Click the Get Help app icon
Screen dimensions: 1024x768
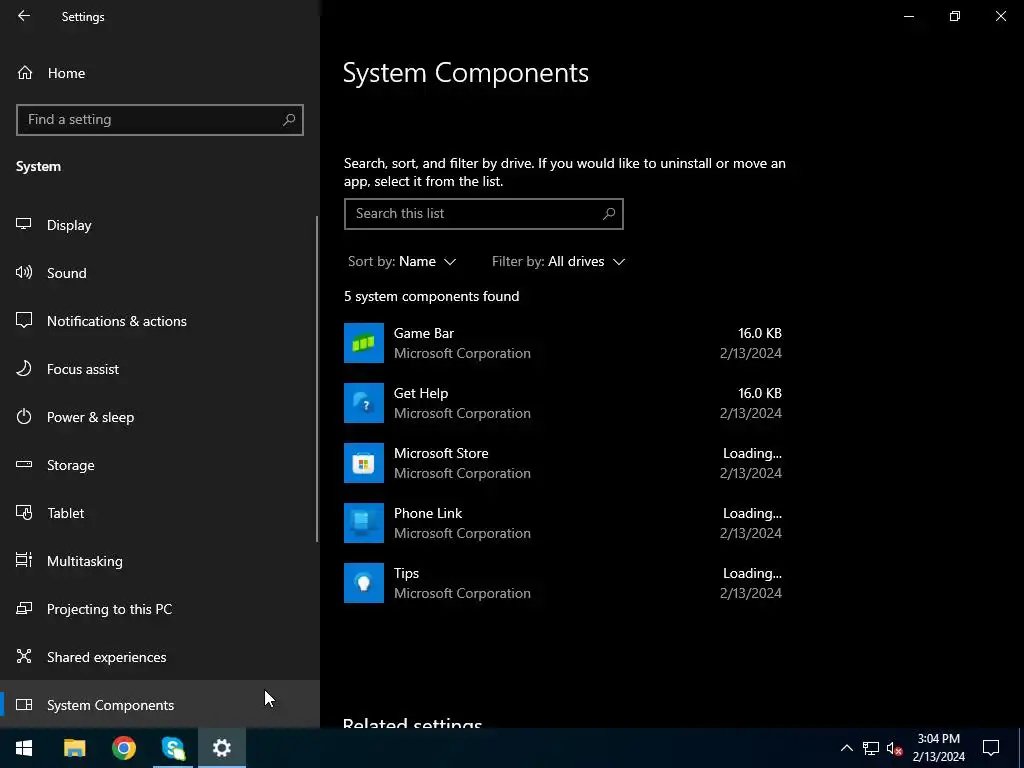tap(364, 403)
